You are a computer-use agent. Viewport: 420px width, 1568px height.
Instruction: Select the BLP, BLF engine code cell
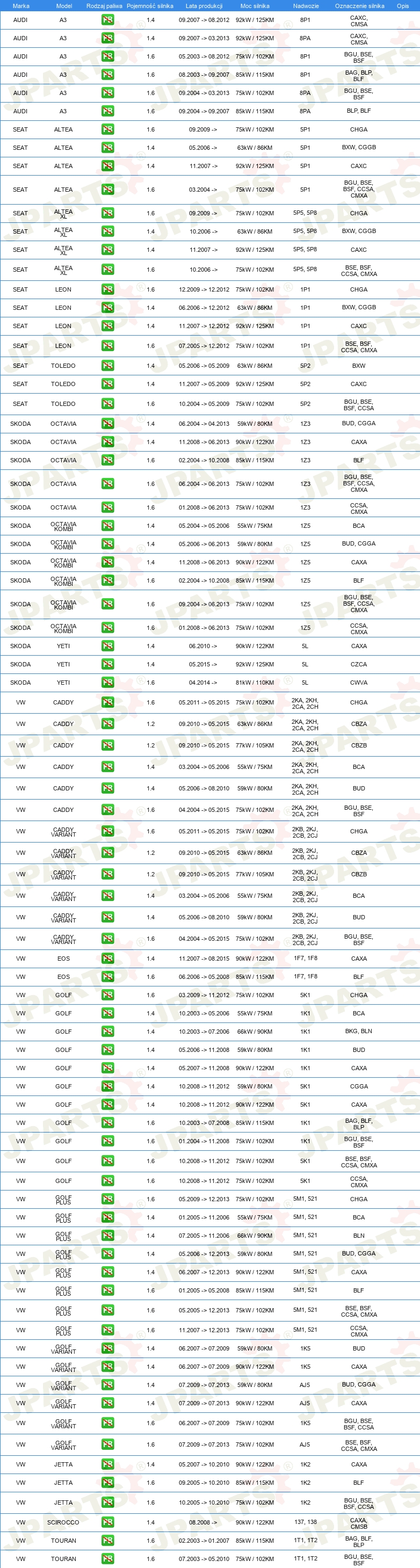click(359, 111)
